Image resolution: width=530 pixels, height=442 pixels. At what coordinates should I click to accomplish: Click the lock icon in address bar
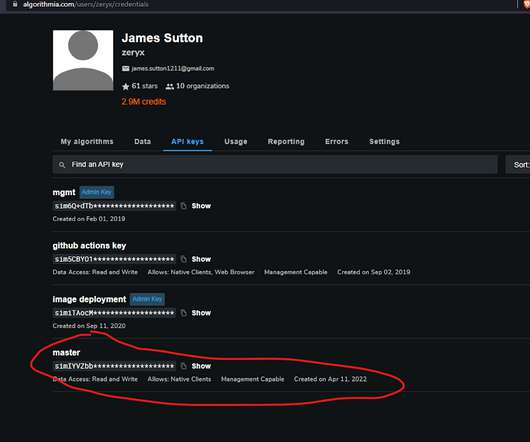pos(15,4)
